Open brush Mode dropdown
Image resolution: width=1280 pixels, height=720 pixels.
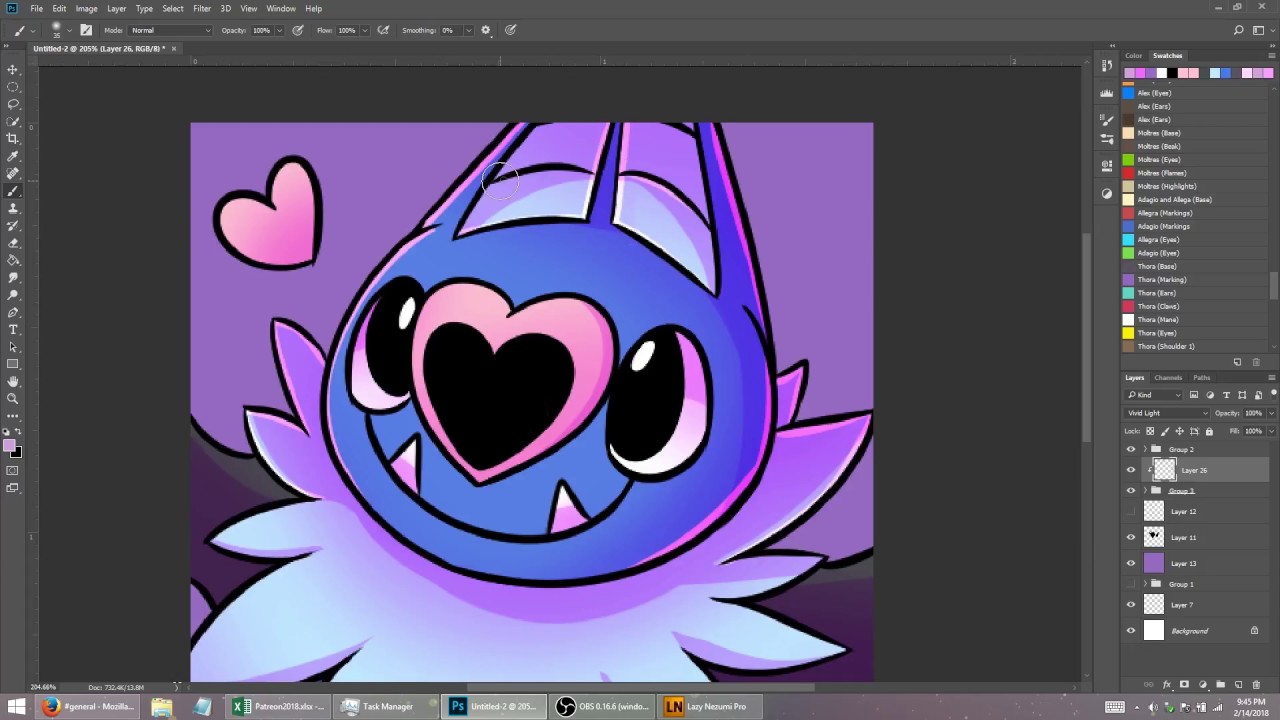(x=171, y=30)
